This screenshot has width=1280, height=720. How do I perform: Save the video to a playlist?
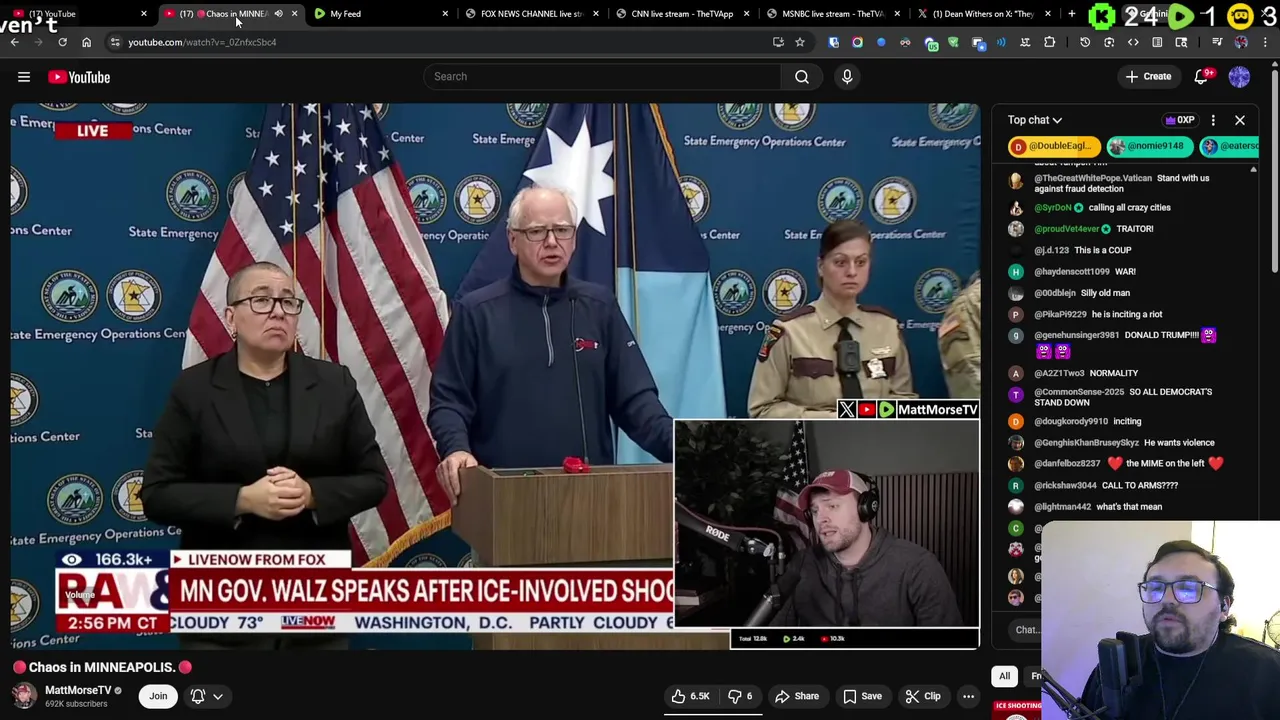pos(862,696)
